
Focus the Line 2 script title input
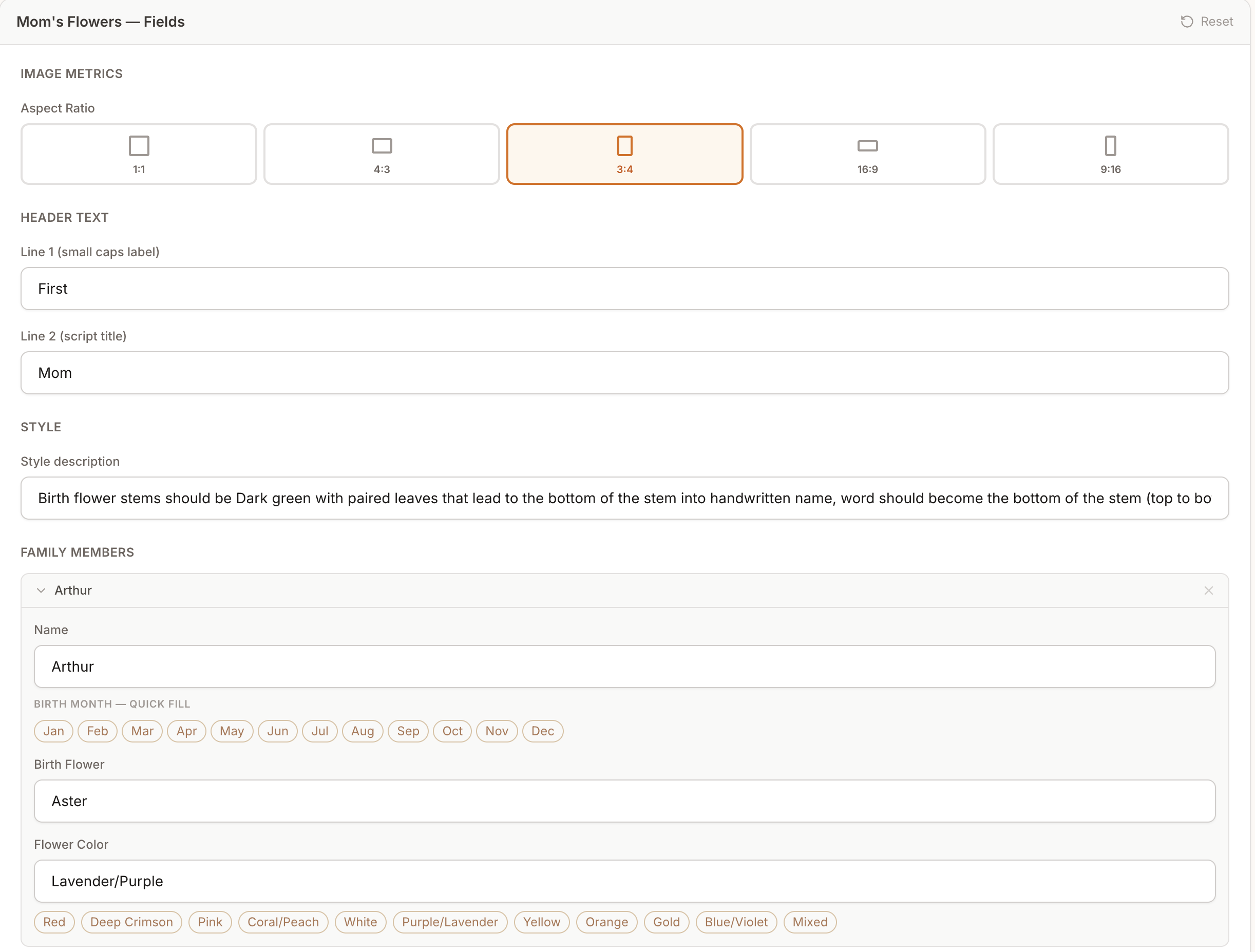pyautogui.click(x=624, y=373)
